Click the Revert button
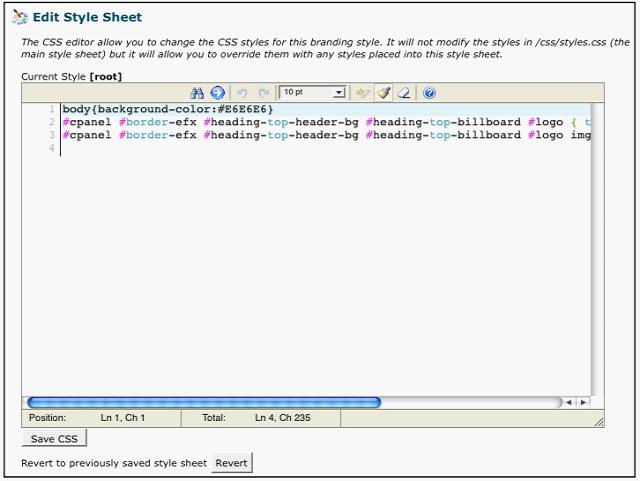640x481 pixels. [x=231, y=463]
